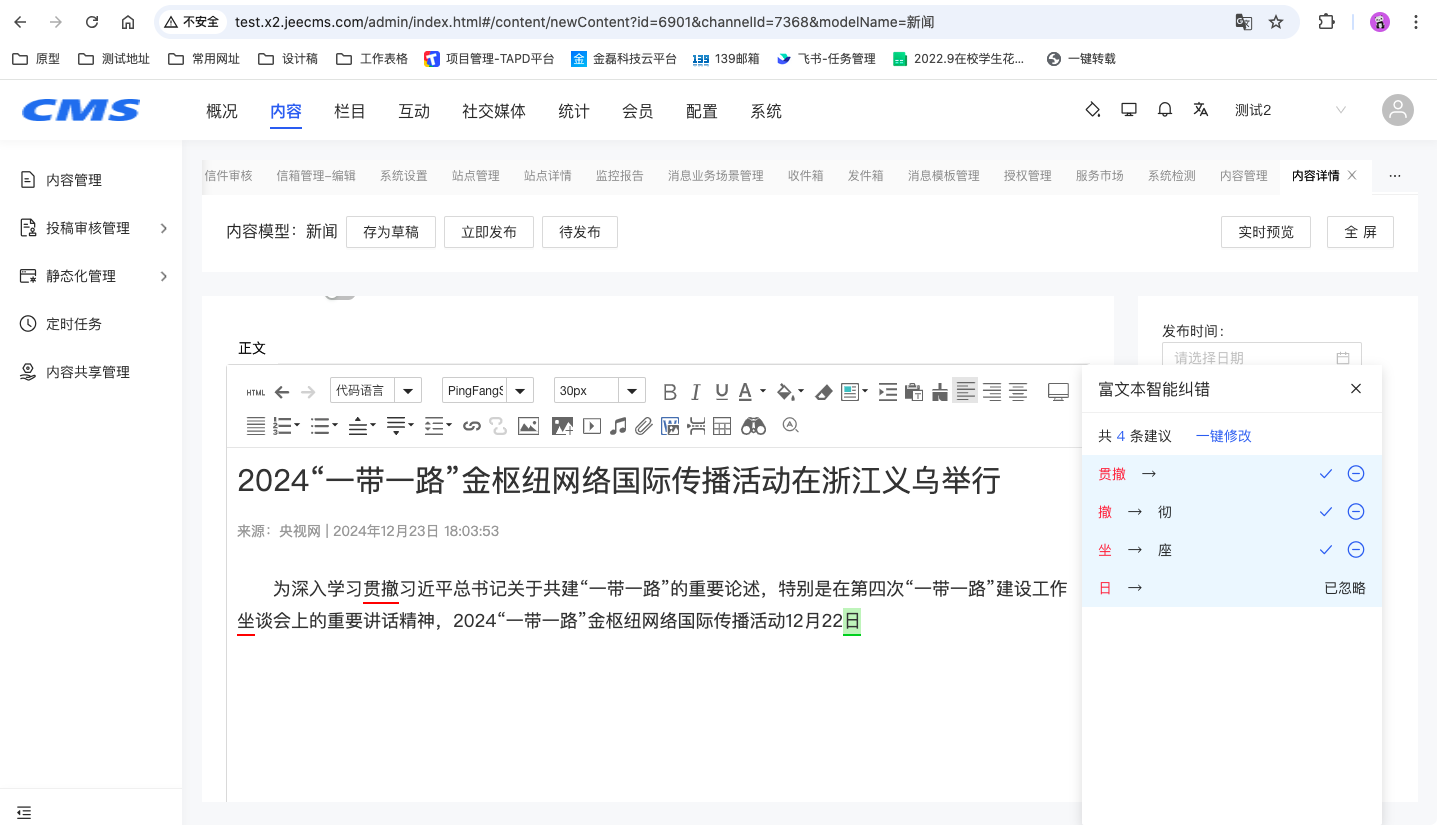
Task: Insert a hyperlink using the link icon
Action: 472,426
